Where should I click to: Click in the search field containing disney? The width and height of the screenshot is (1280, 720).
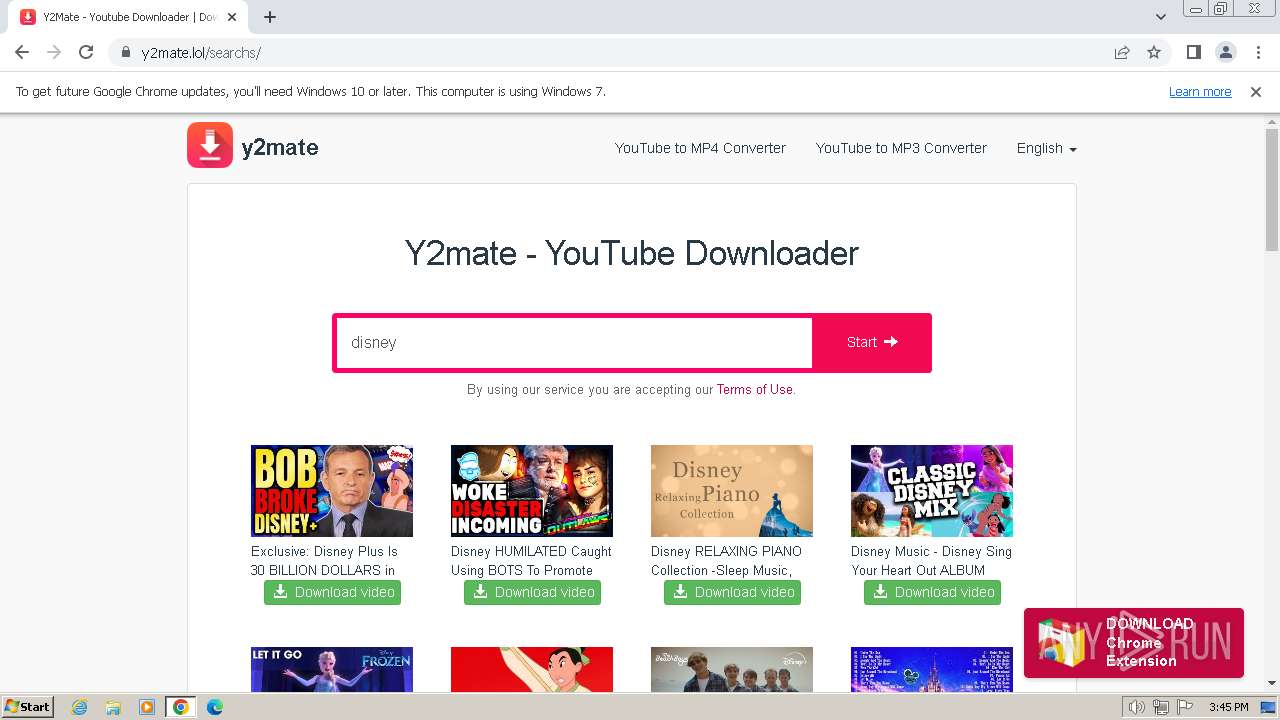coord(574,342)
